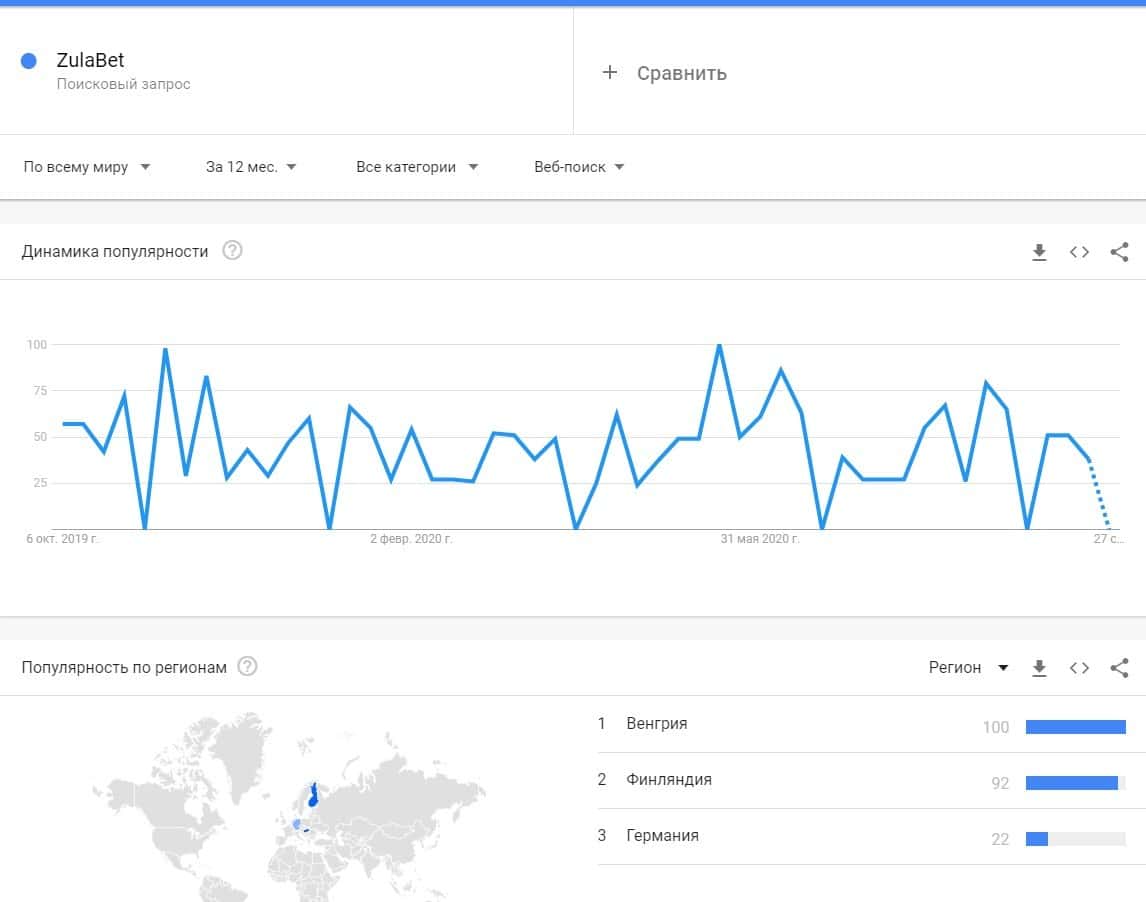Expand the За 12 мес. time range dropdown

251,167
